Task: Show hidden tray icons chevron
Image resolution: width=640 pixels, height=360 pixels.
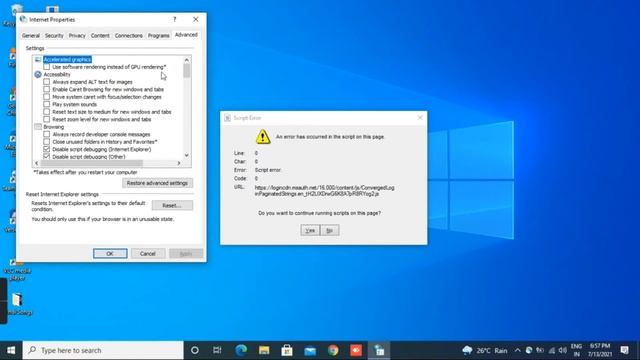Action: click(518, 350)
